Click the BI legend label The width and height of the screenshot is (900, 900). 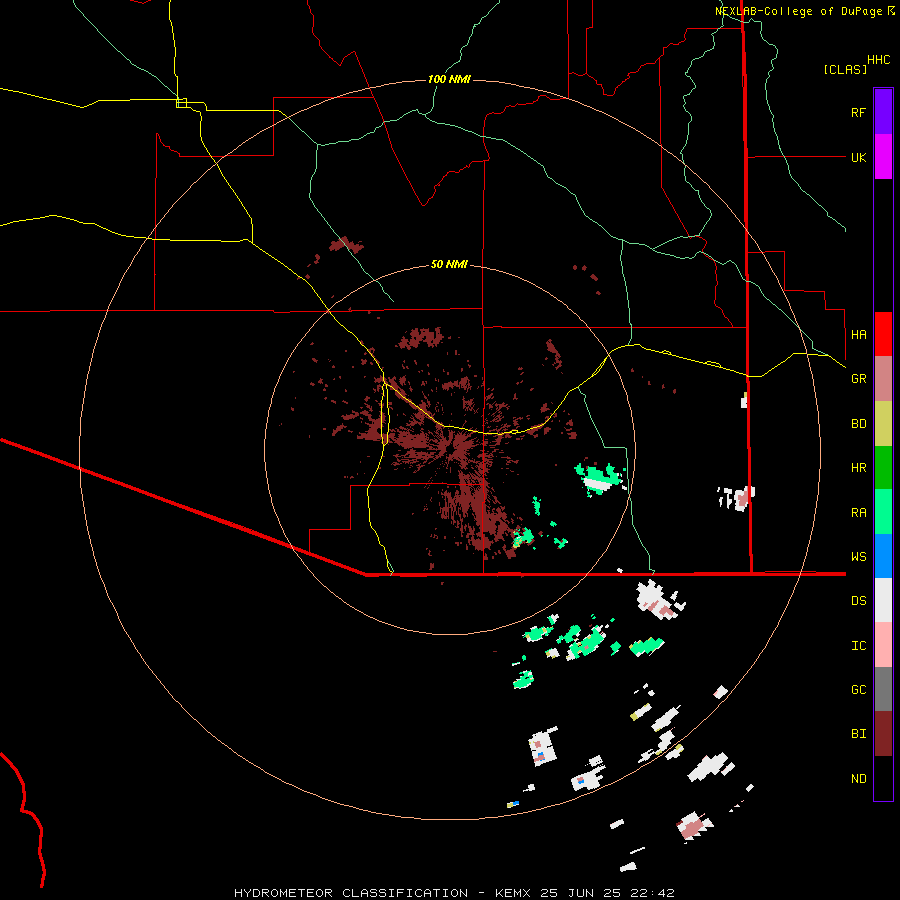click(858, 734)
